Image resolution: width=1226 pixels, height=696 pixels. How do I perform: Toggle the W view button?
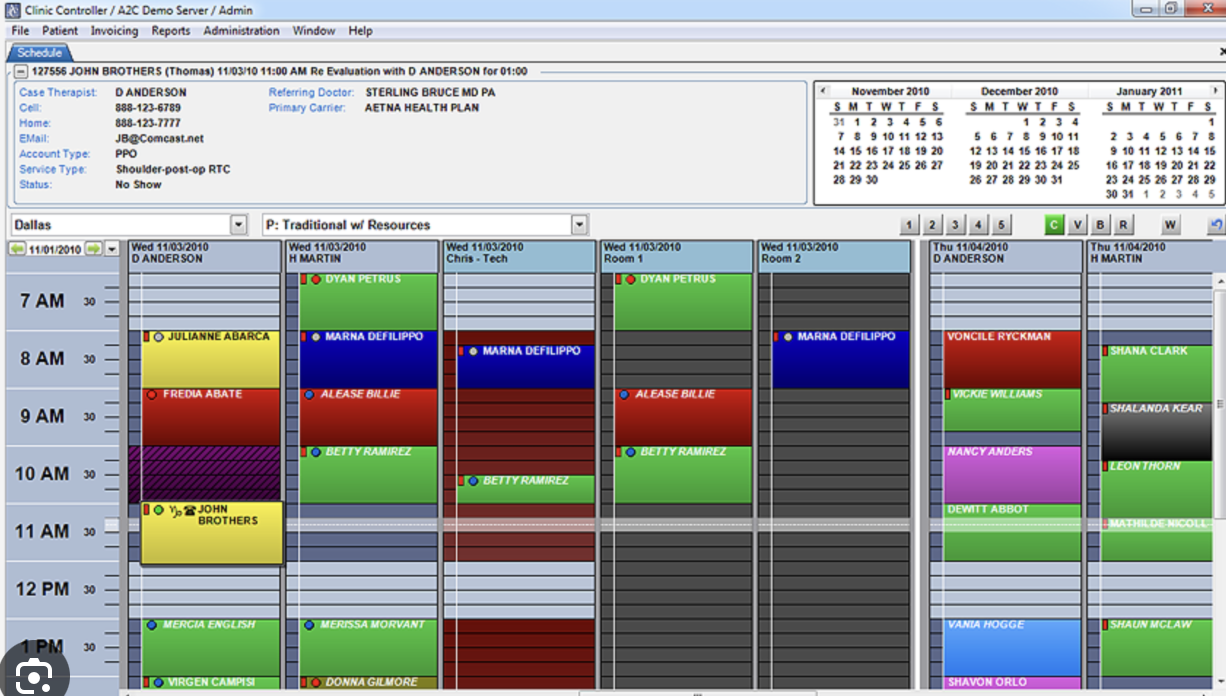pos(1170,225)
